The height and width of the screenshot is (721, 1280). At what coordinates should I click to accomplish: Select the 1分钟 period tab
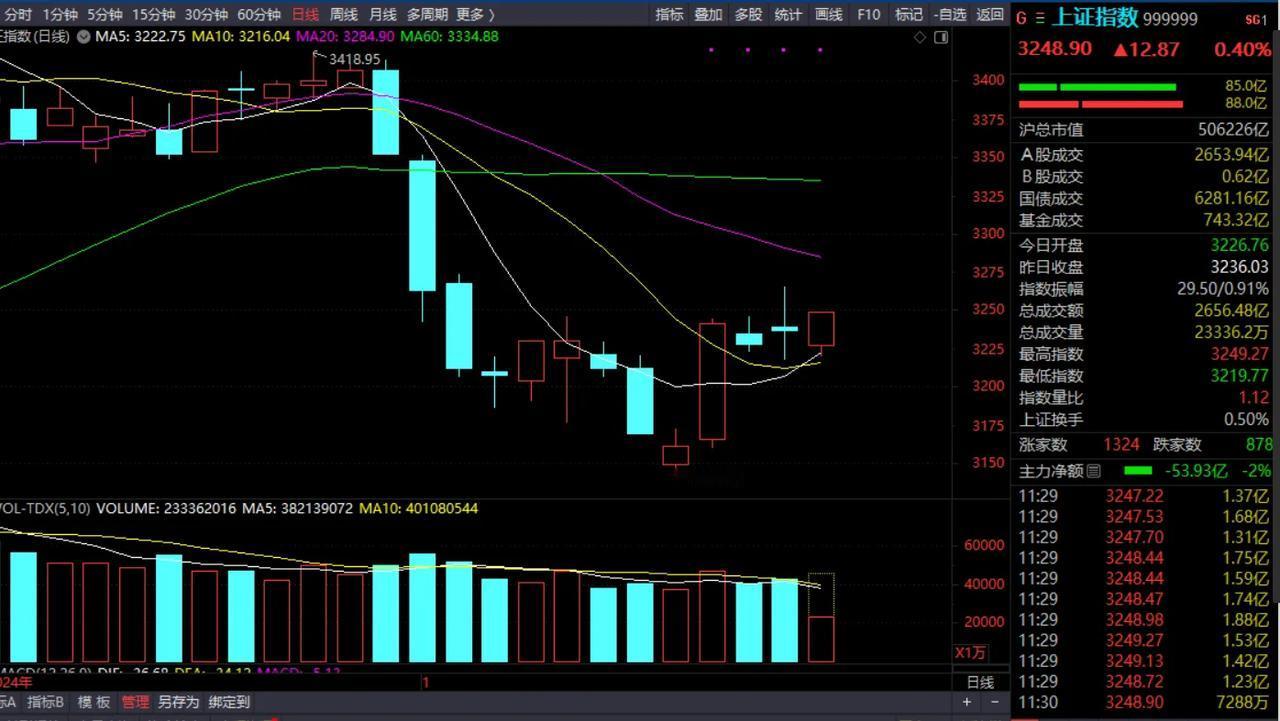tap(60, 14)
